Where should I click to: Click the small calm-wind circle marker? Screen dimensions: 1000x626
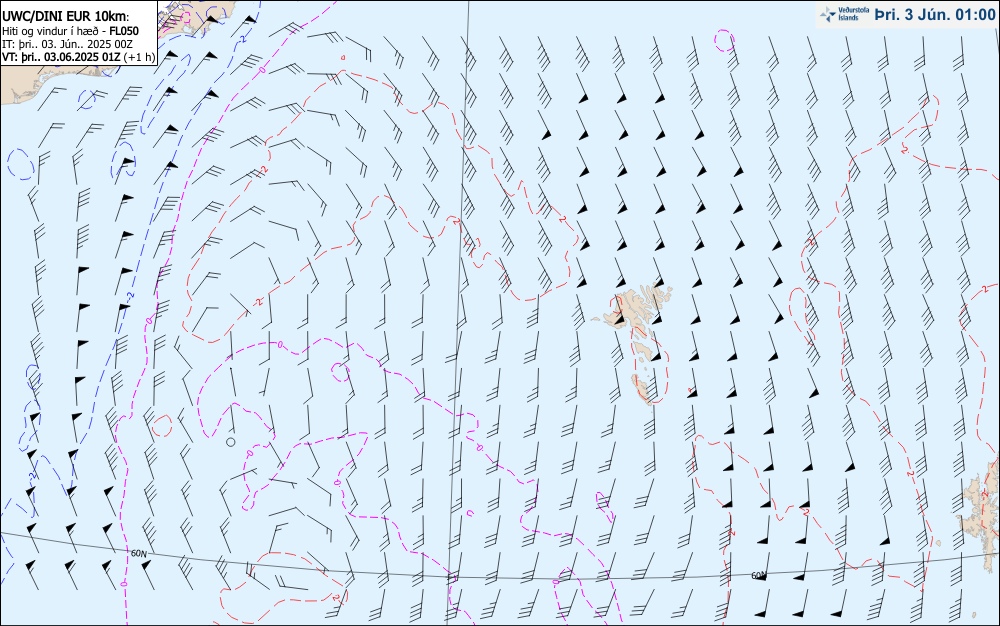point(231,442)
